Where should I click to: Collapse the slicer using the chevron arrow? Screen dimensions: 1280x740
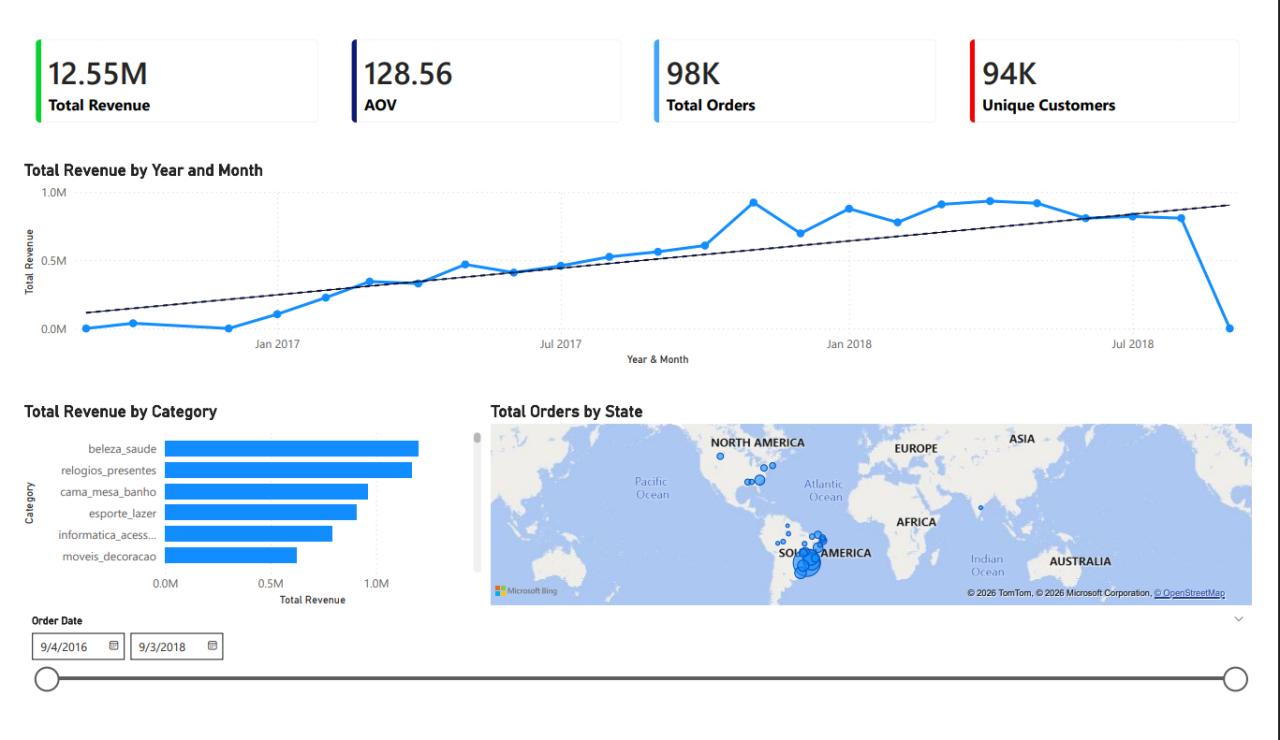pos(1238,619)
